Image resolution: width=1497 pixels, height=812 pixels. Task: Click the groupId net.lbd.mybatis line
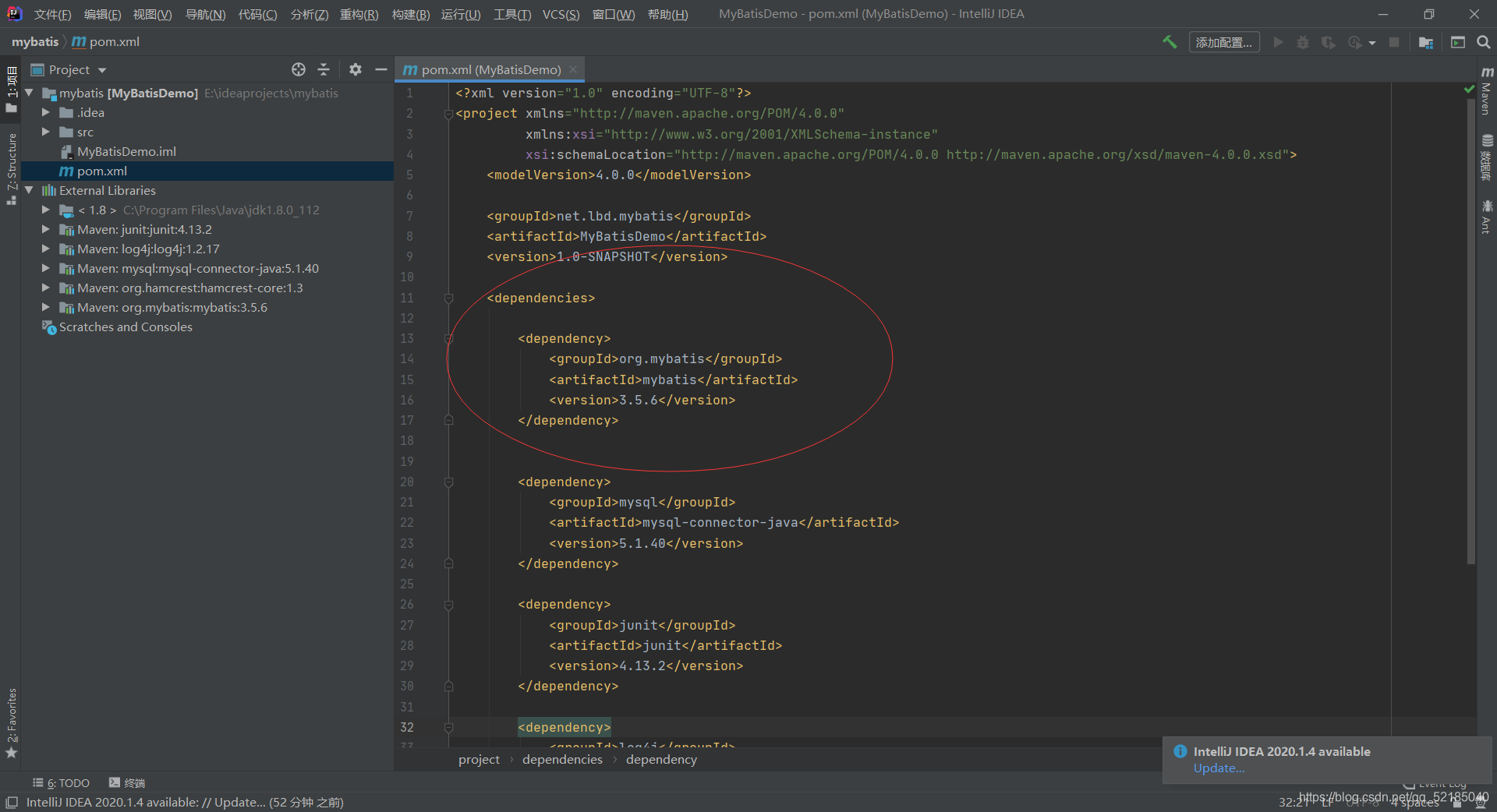pyautogui.click(x=618, y=216)
